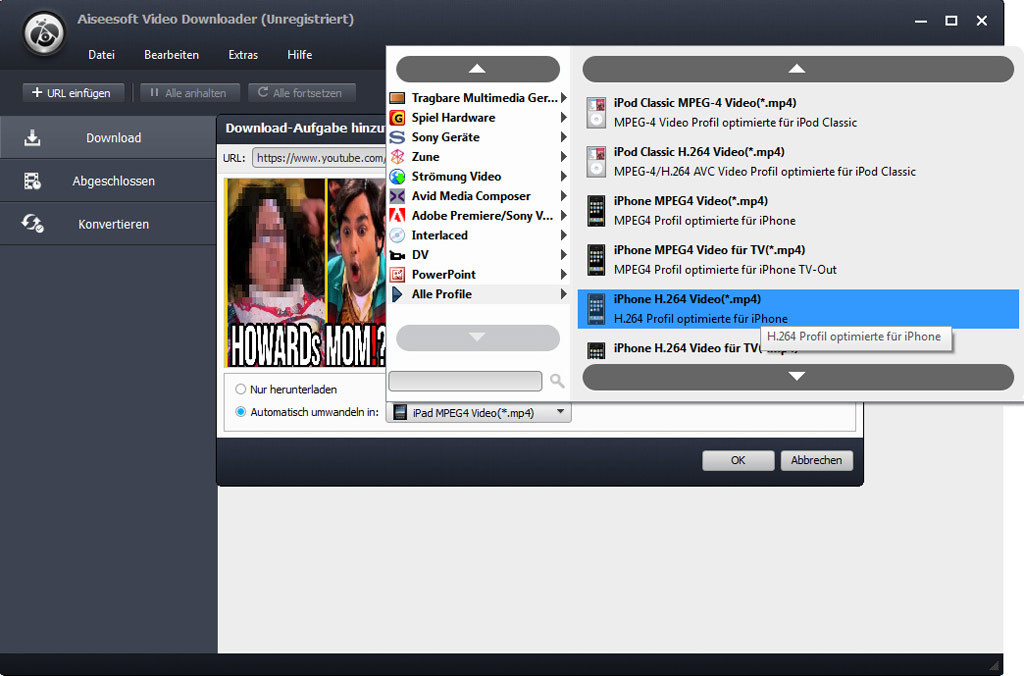Select the 'Automatisch umwandeln in' radio button
The height and width of the screenshot is (676, 1024).
pyautogui.click(x=240, y=411)
